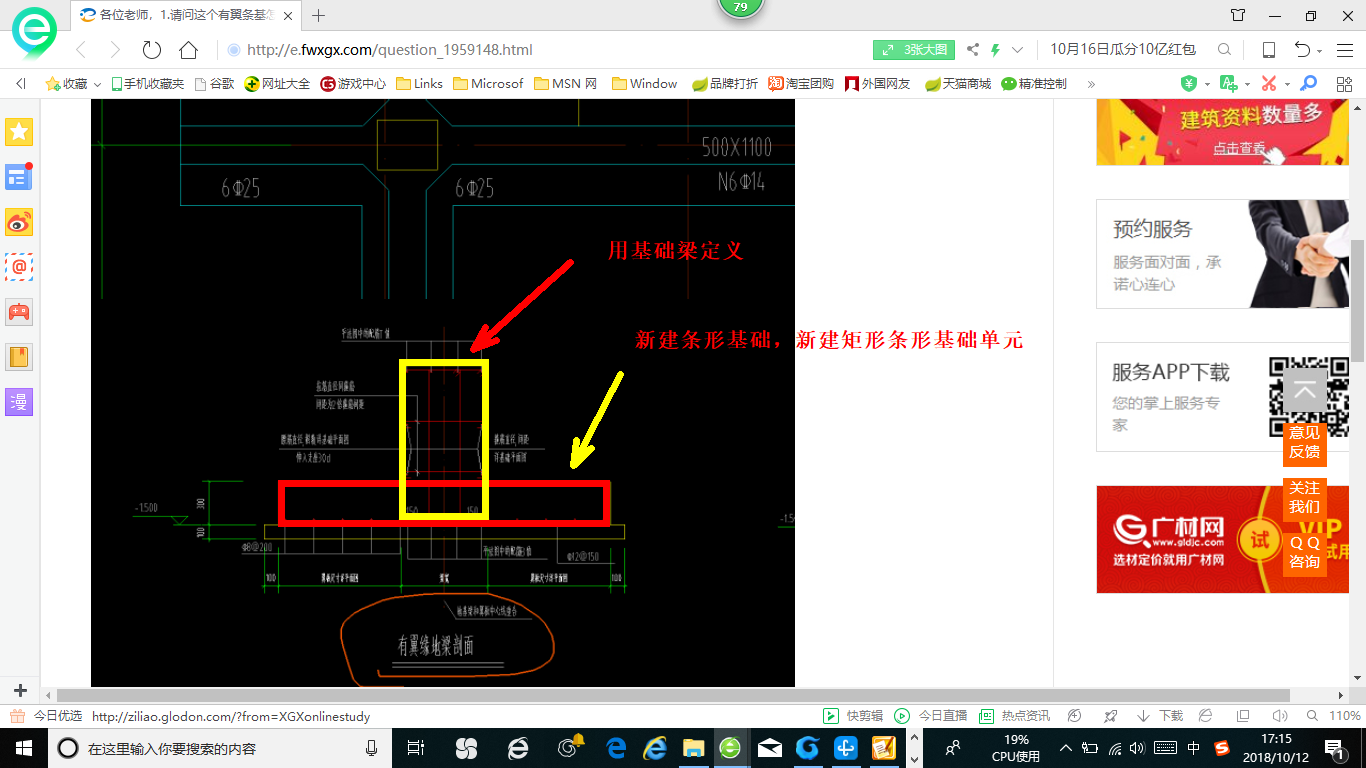Open the 精准控制 bookmark

click(1034, 84)
